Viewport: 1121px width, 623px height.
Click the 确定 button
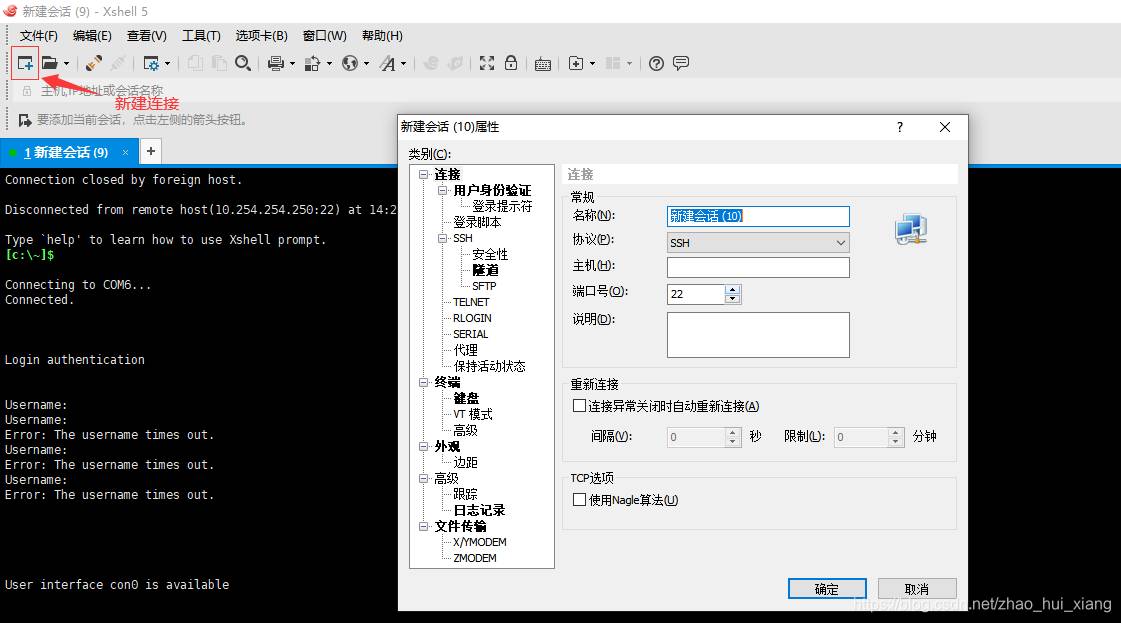pos(827,589)
